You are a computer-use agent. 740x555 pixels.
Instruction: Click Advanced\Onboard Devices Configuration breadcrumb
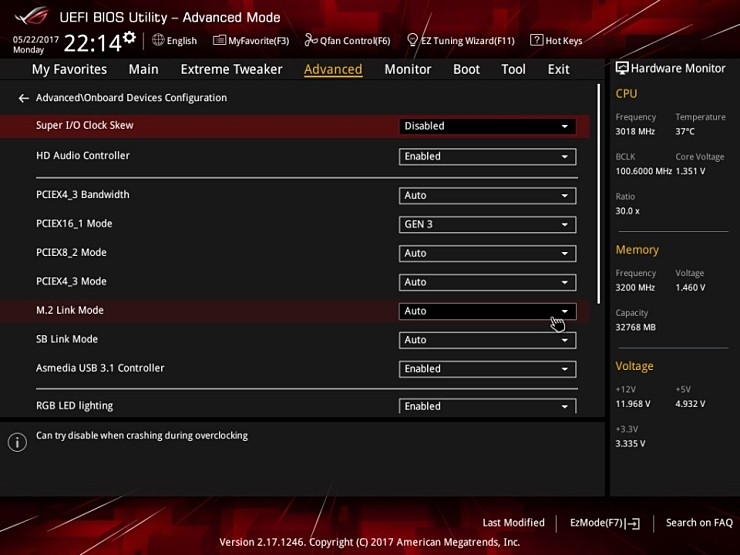[x=131, y=98]
